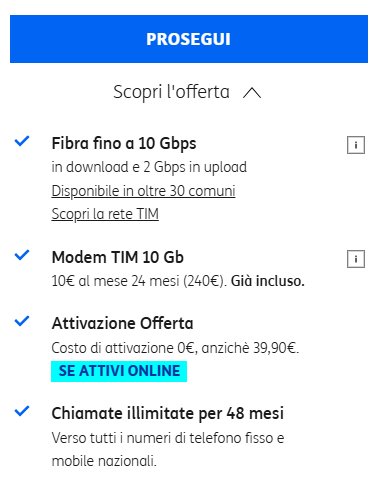Follow the Disponibile in oltre 30 comuni link
Viewport: 382px width, 478px height.
pos(143,191)
